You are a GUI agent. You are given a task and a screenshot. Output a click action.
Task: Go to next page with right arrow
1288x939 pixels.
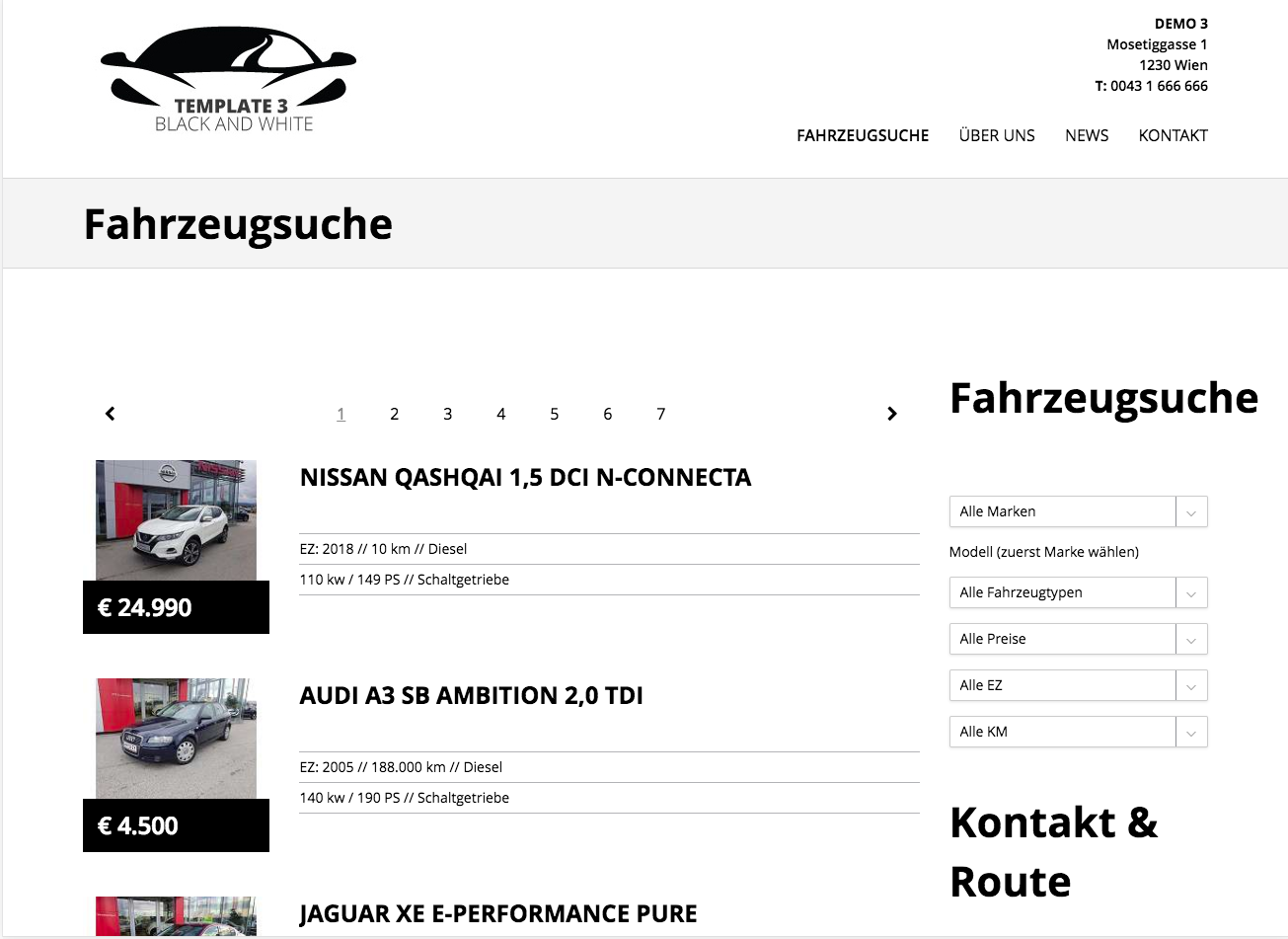coord(892,414)
